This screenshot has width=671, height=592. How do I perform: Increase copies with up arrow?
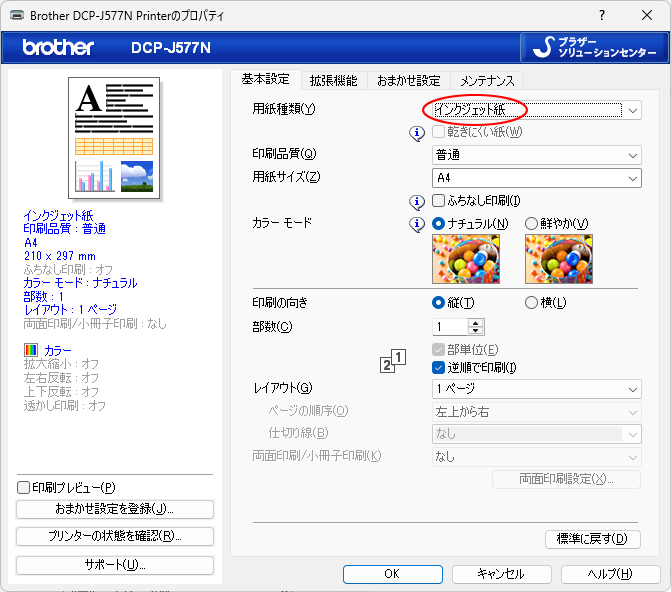pyautogui.click(x=475, y=323)
